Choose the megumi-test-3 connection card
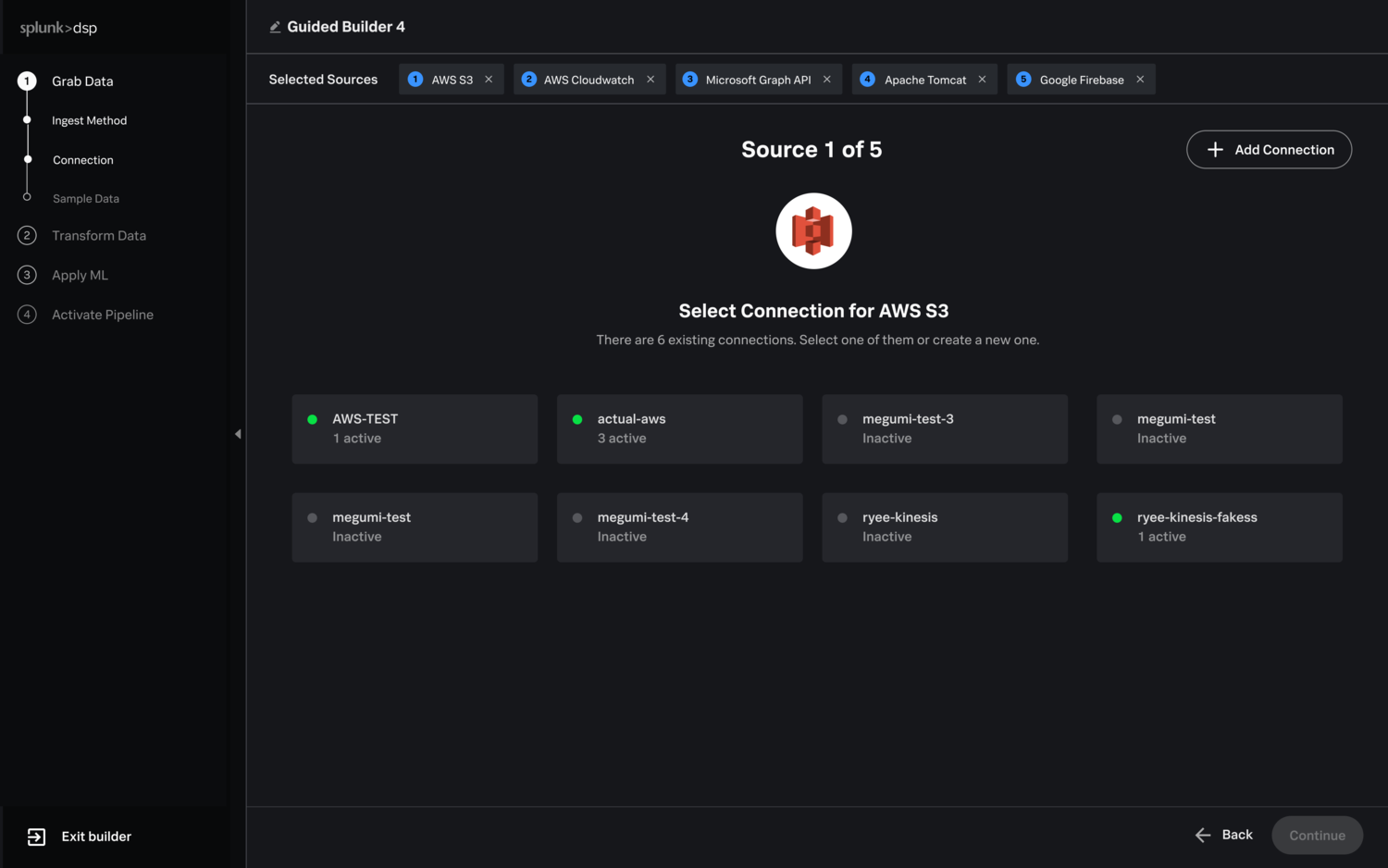This screenshot has width=1388, height=868. tap(945, 429)
